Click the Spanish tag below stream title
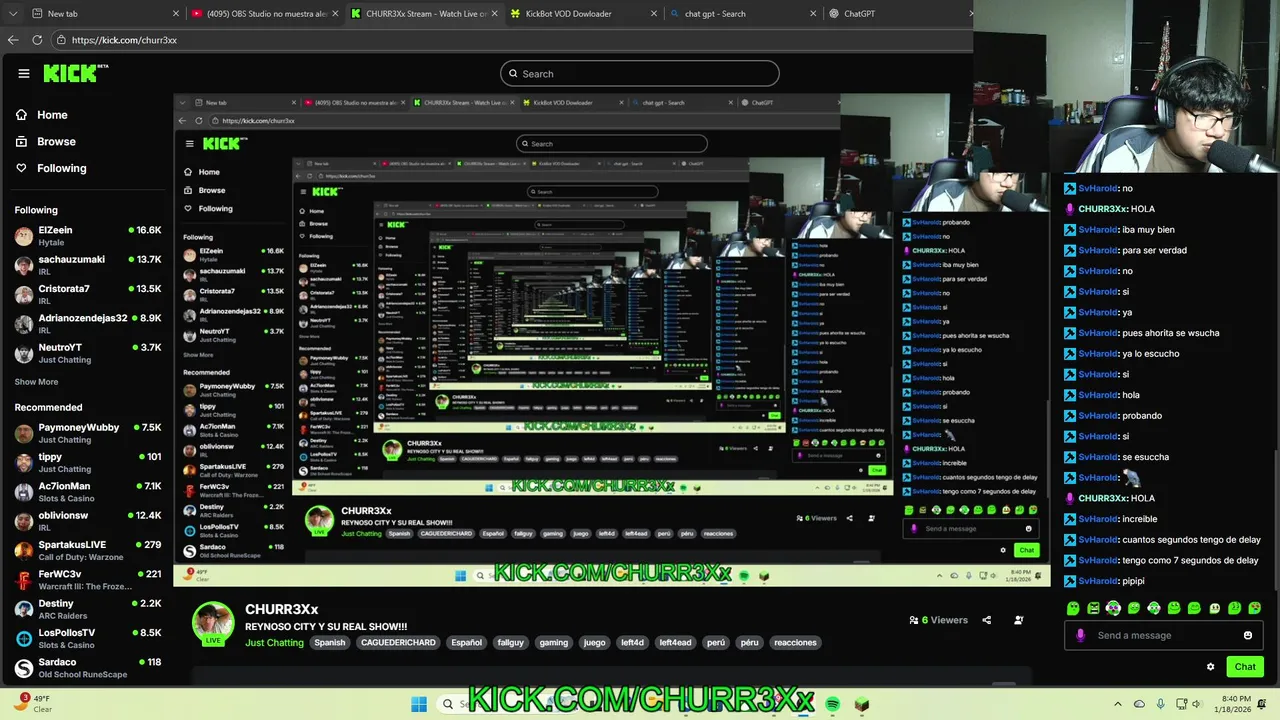Viewport: 1280px width, 720px height. 330,643
